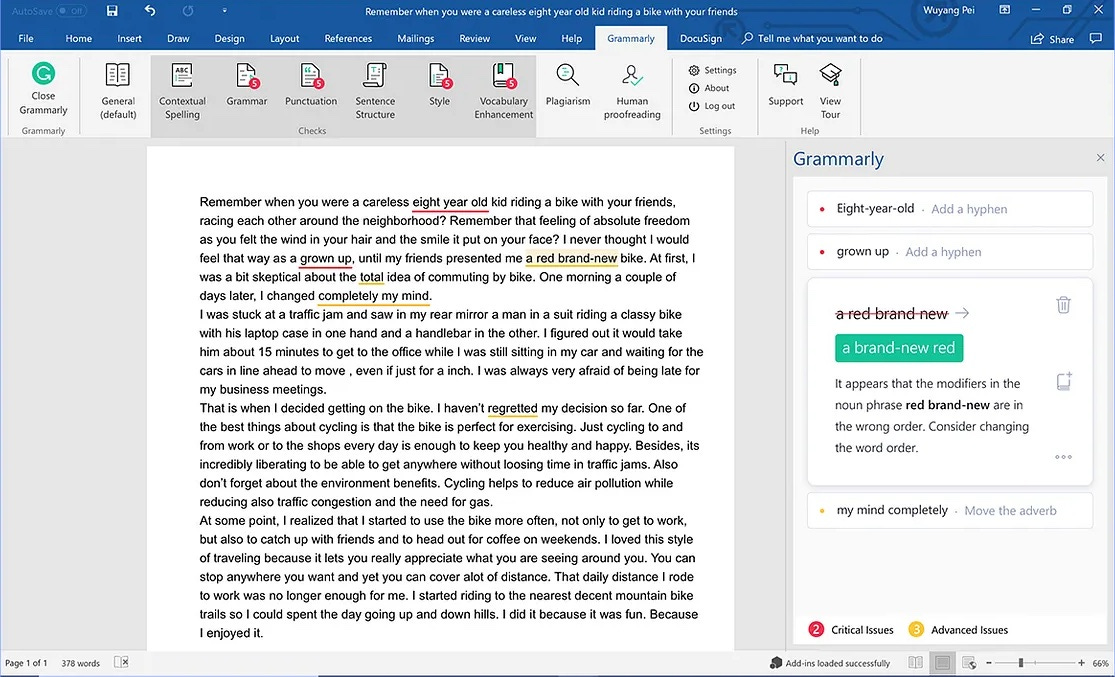Switch to Print Layout view

point(942,663)
